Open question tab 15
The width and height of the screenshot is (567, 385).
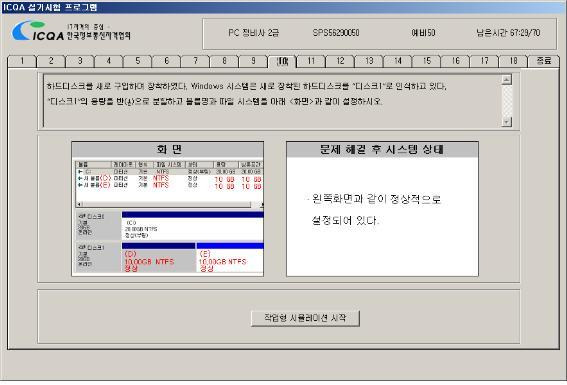pyautogui.click(x=427, y=61)
